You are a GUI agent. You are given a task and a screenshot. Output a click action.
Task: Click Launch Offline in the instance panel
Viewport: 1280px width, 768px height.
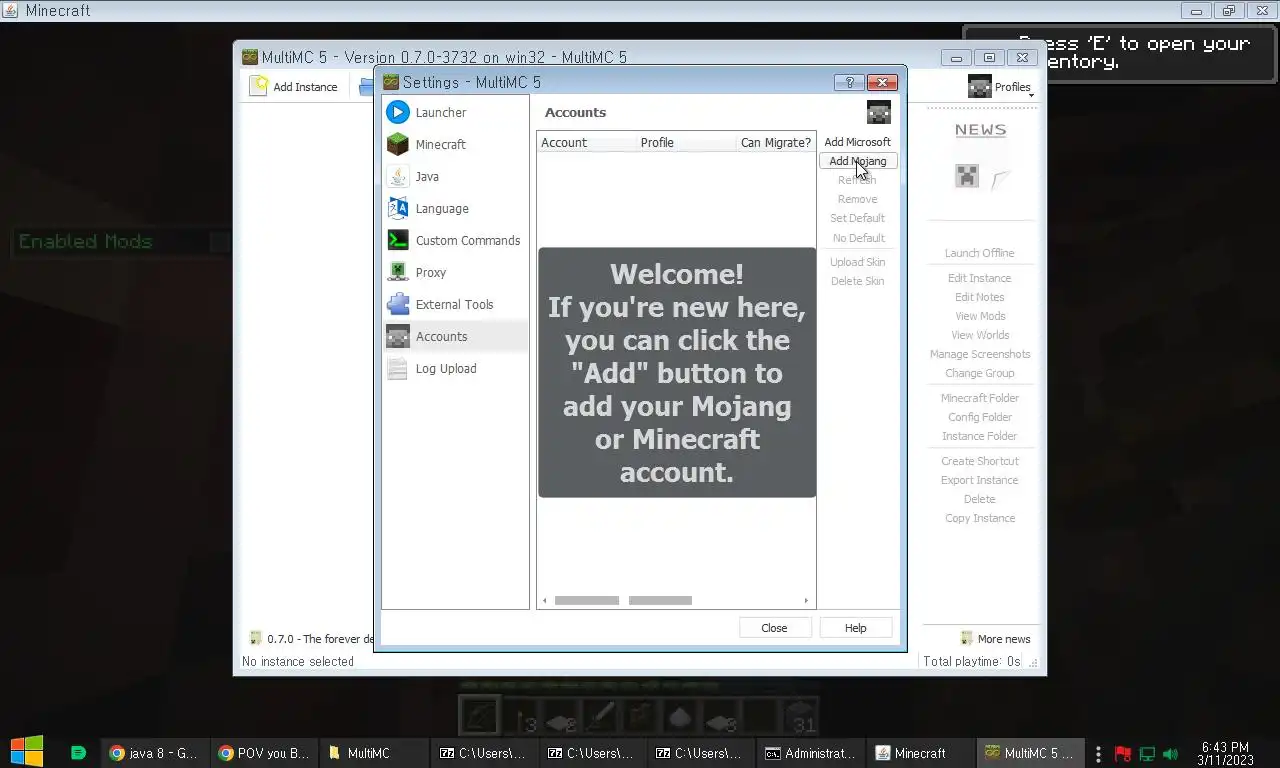[979, 253]
